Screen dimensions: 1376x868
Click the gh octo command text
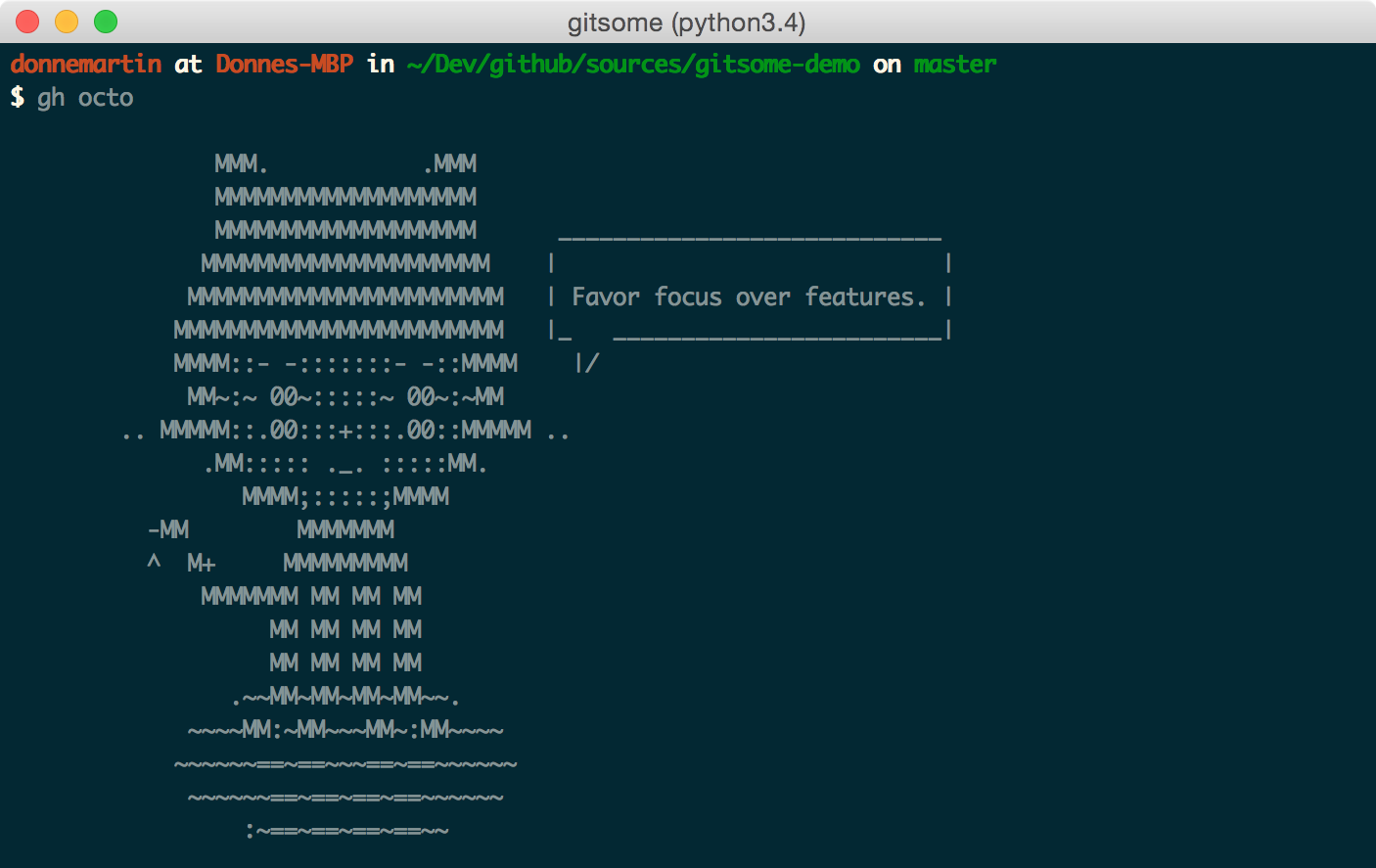pyautogui.click(x=85, y=98)
